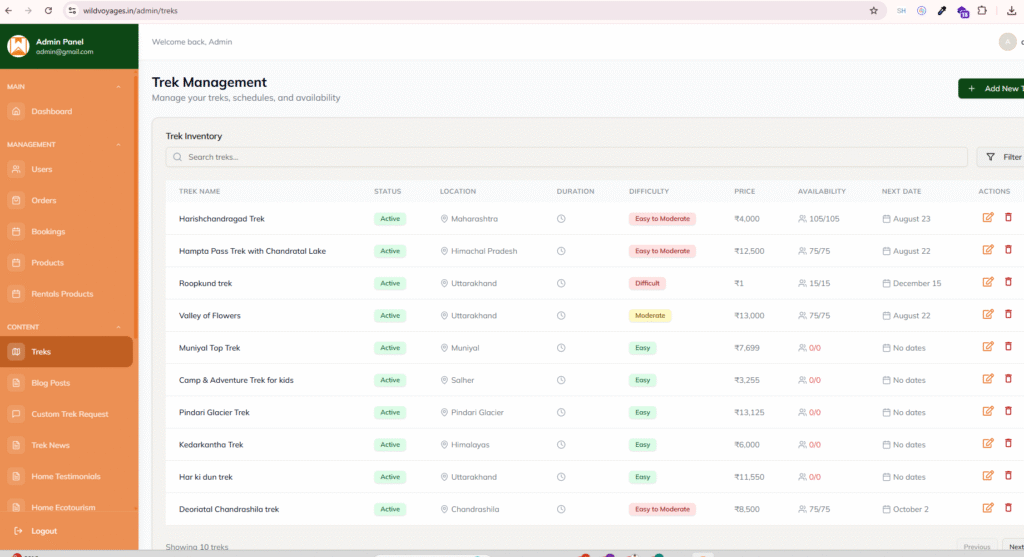Click price ₹7,699
The image size is (1024, 557).
point(746,348)
